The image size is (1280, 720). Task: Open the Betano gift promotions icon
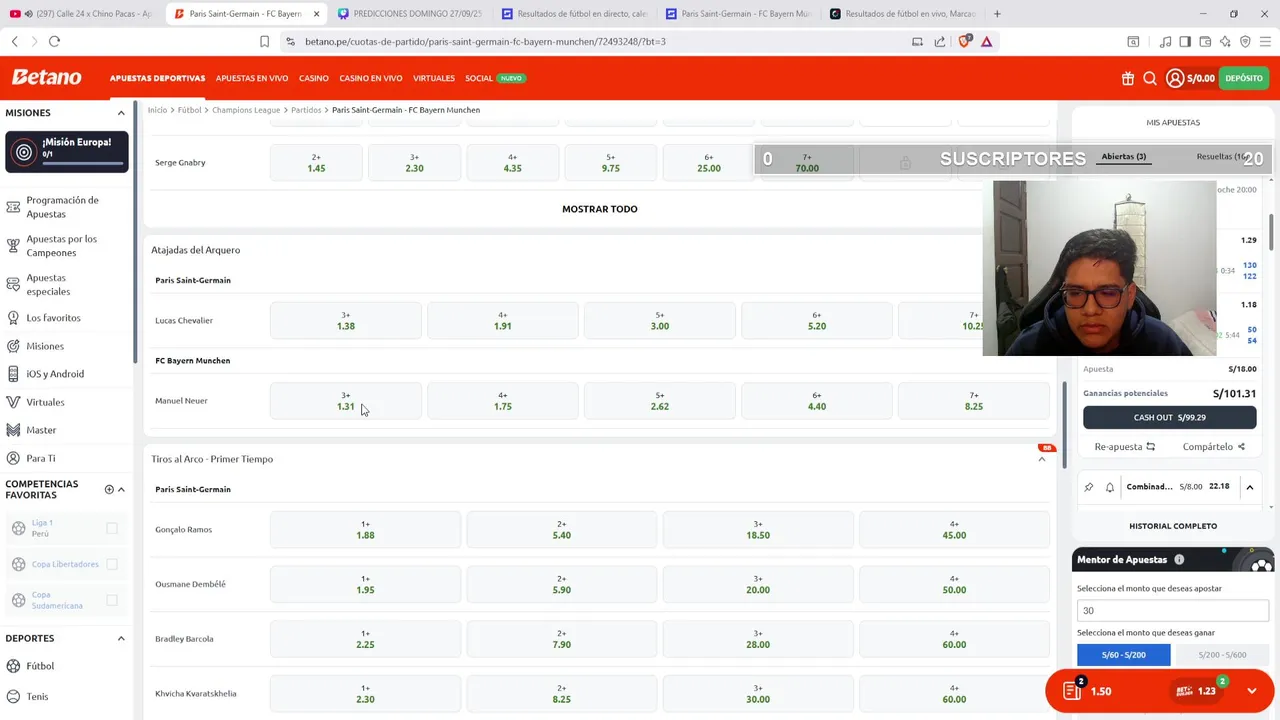pos(1128,78)
